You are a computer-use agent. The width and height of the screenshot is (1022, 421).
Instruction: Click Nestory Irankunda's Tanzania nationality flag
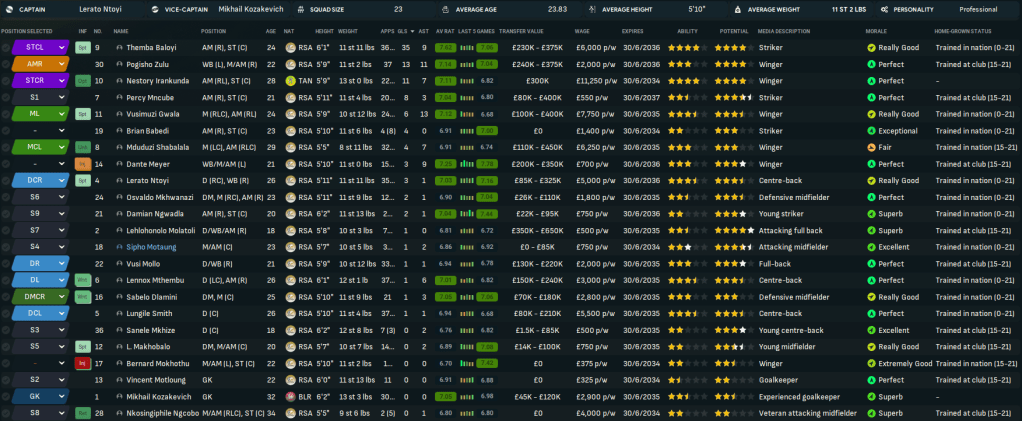pos(290,80)
